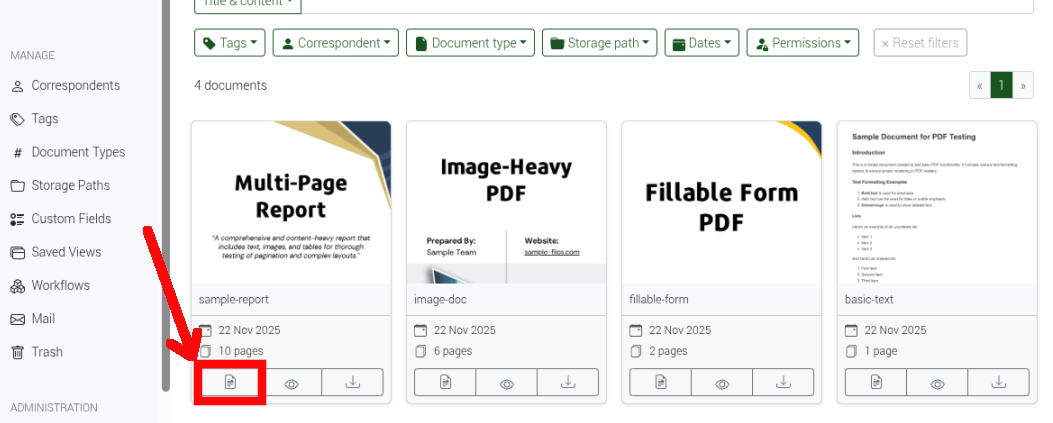Viewport: 1053px width, 423px height.
Task: Click the 2 pages label
Action: pyautogui.click(x=668, y=351)
